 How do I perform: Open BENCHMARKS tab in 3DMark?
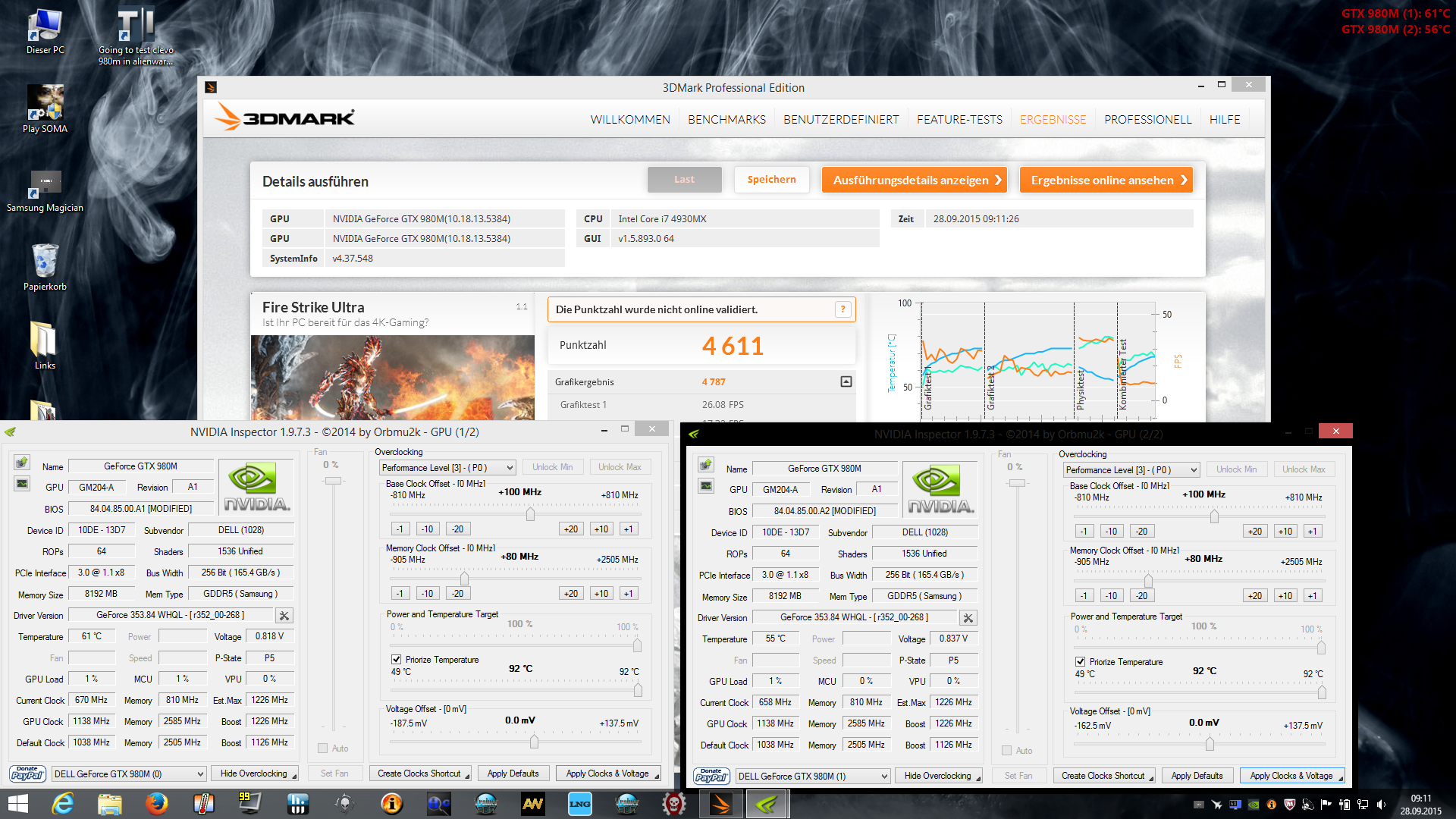726,120
